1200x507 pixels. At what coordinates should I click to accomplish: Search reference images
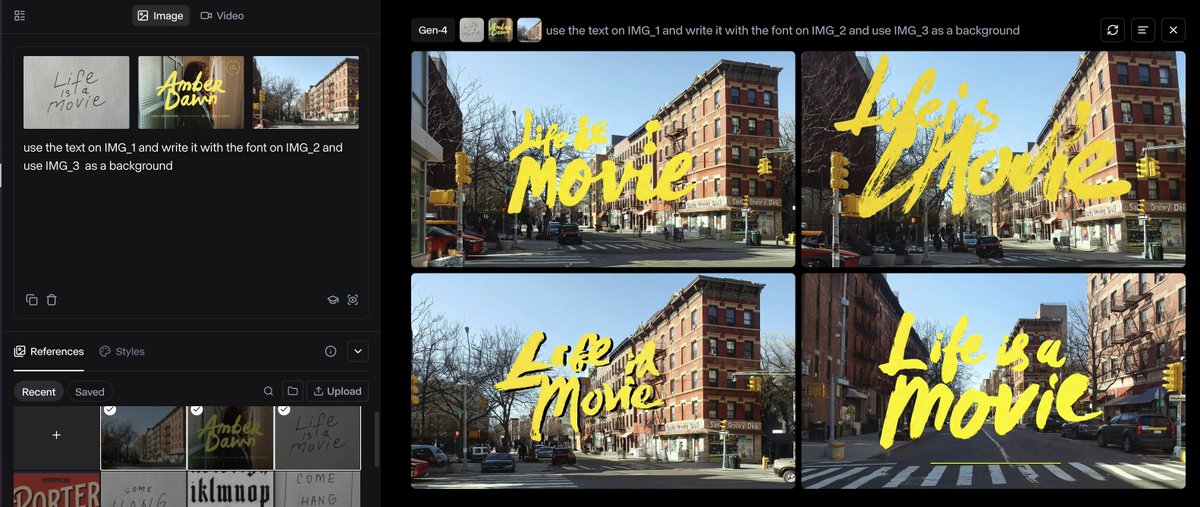(268, 392)
